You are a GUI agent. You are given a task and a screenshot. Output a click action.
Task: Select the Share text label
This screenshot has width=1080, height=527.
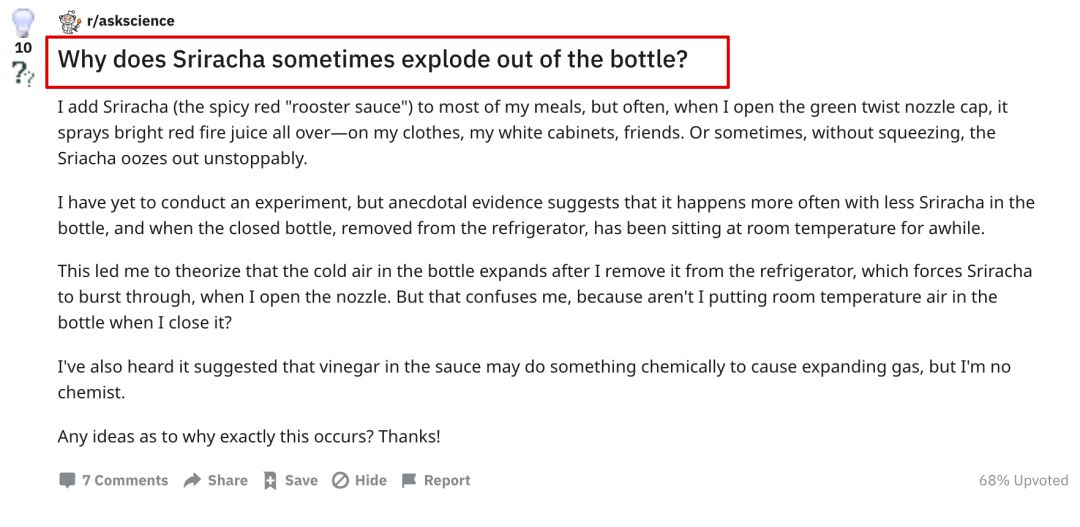pyautogui.click(x=227, y=480)
